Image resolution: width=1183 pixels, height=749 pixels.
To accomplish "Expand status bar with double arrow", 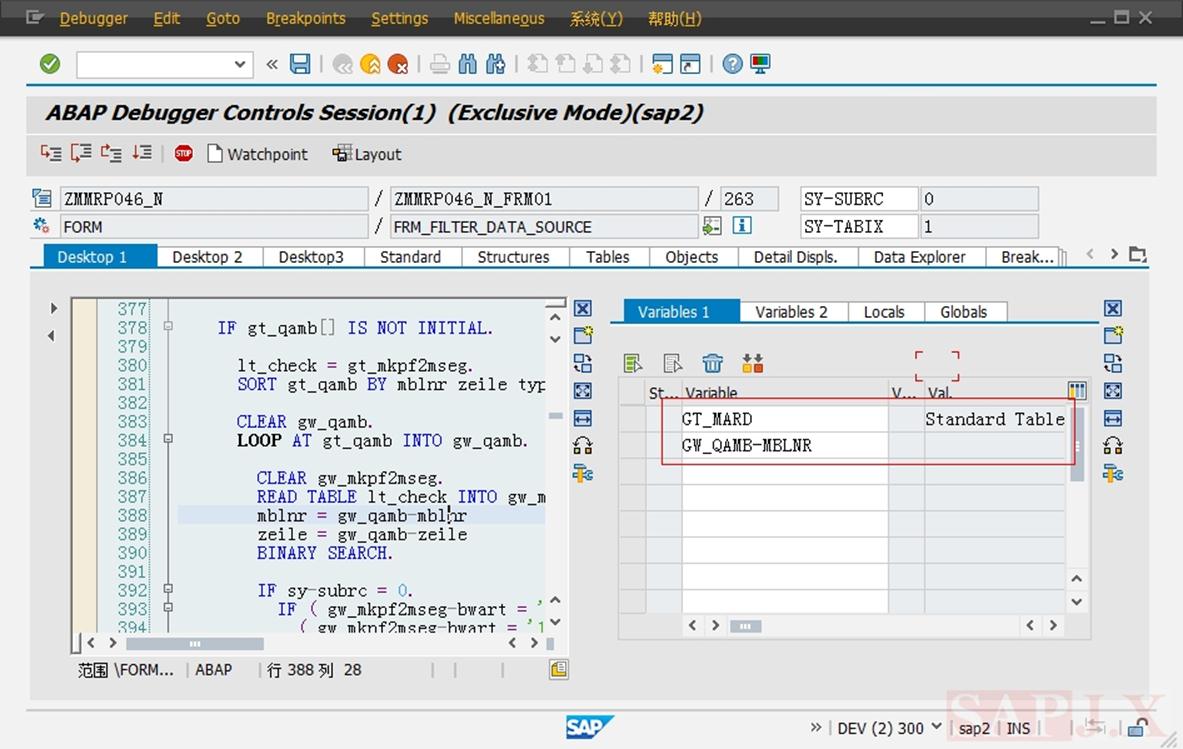I will tap(816, 727).
